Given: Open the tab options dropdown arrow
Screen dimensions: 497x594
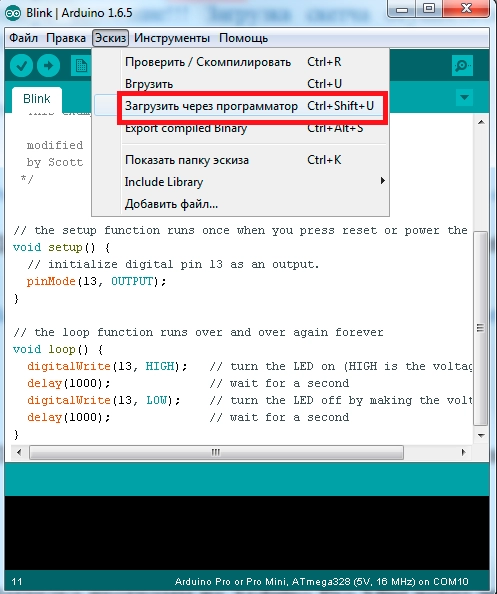Looking at the screenshot, I should tap(464, 98).
